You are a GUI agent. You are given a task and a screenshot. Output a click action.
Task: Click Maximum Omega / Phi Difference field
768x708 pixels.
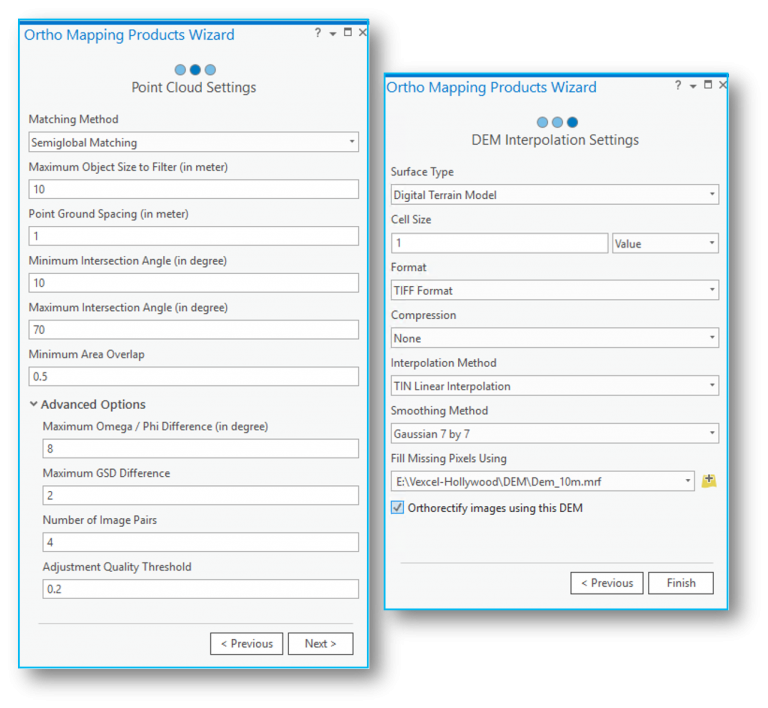coord(200,448)
